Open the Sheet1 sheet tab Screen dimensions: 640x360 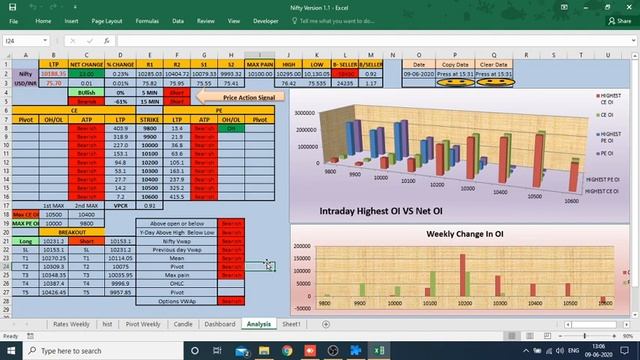coord(291,324)
